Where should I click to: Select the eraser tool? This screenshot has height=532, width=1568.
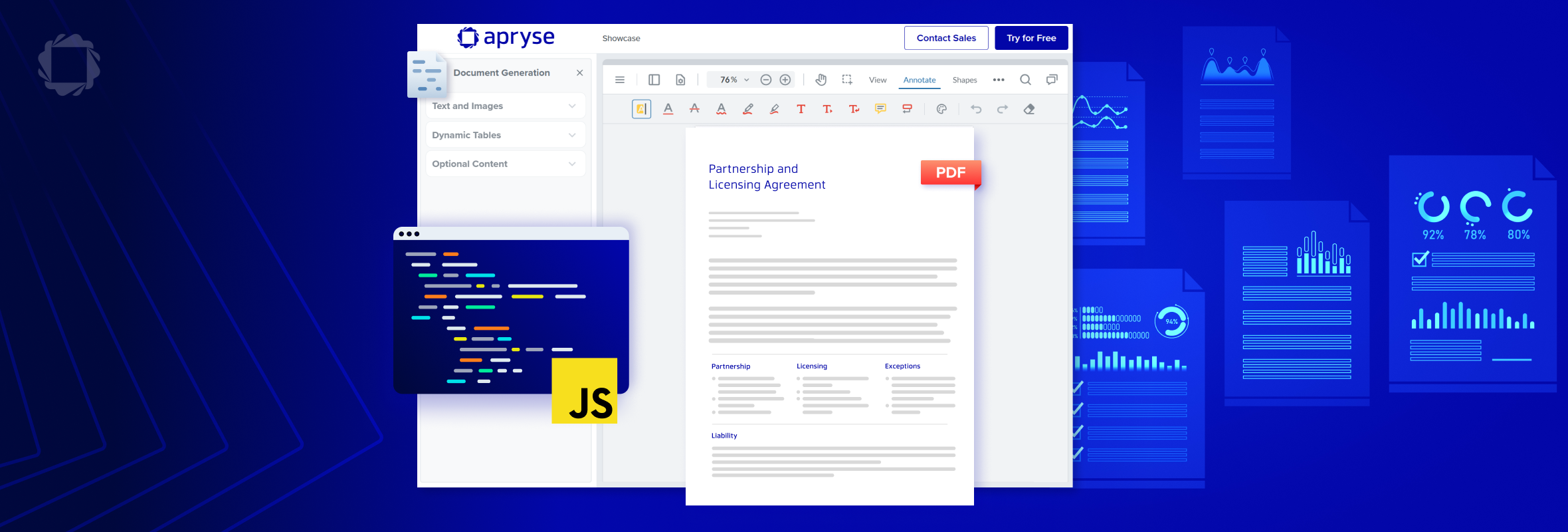(1029, 109)
